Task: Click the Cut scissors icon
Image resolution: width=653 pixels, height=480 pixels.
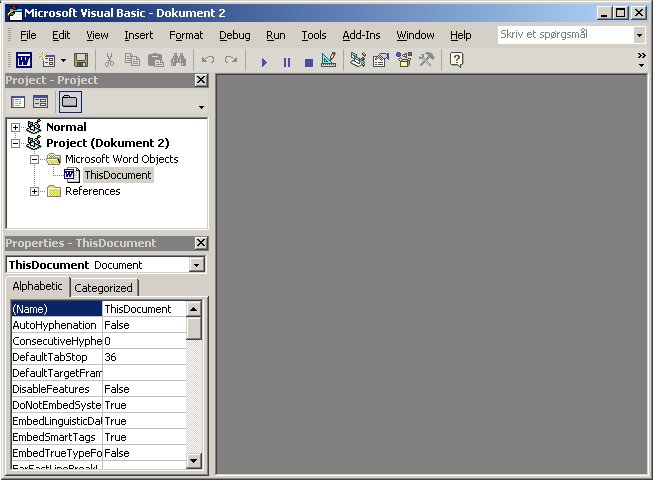Action: point(109,60)
